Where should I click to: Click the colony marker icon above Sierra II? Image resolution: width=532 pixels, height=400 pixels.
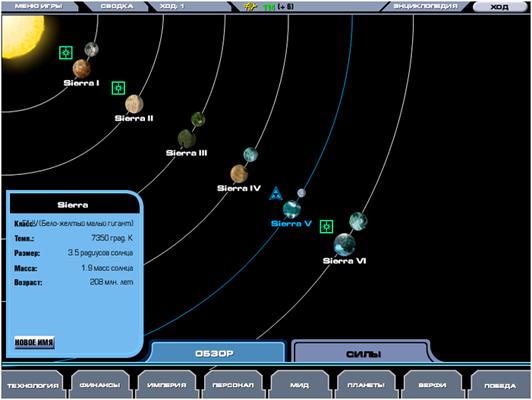pyautogui.click(x=118, y=88)
